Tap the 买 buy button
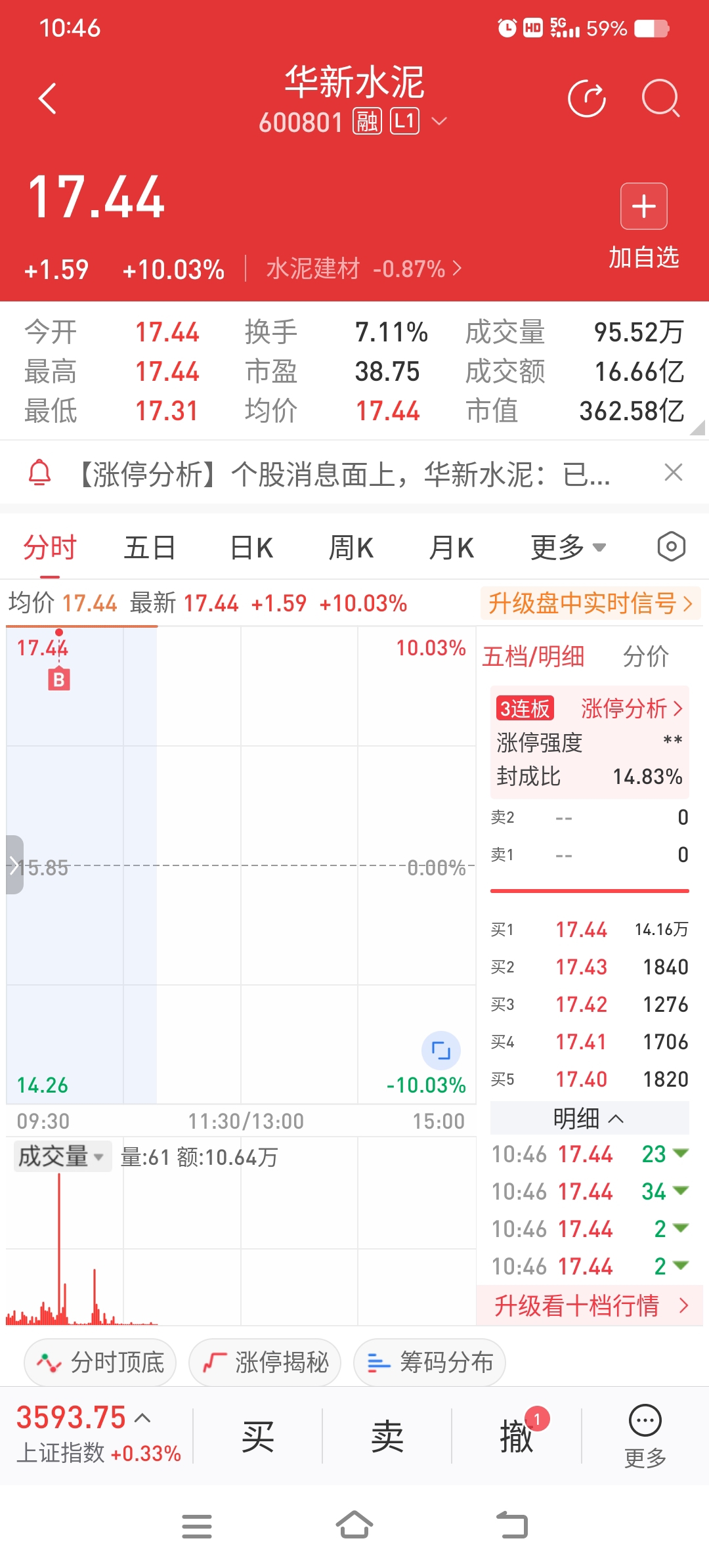The image size is (709, 1568). coord(258,1437)
